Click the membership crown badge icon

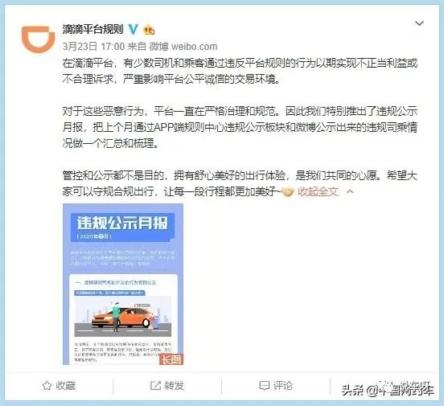pyautogui.click(x=149, y=30)
